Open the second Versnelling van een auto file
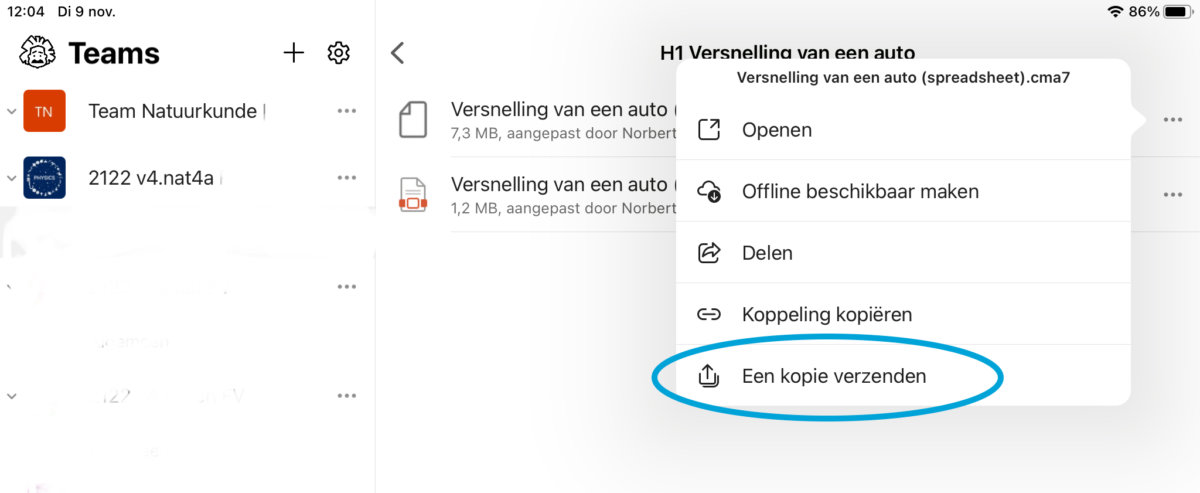The image size is (1200, 493). [560, 185]
